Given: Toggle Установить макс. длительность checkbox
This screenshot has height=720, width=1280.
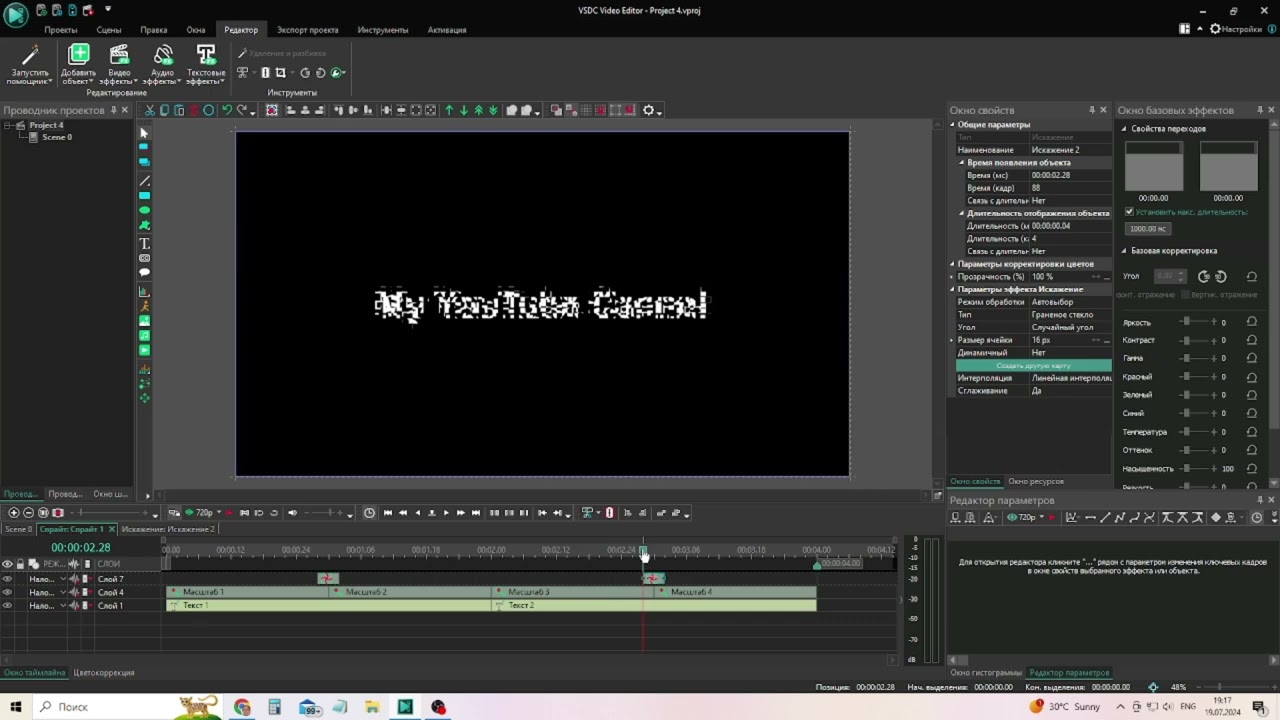Looking at the screenshot, I should [x=1129, y=212].
